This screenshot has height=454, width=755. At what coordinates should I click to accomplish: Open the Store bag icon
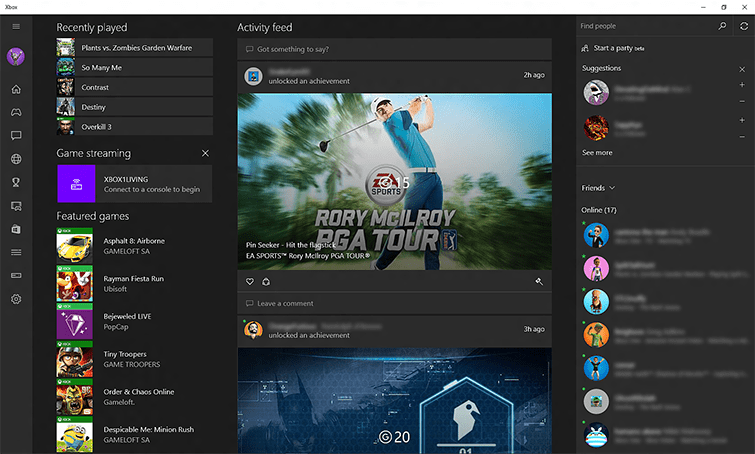[16, 229]
